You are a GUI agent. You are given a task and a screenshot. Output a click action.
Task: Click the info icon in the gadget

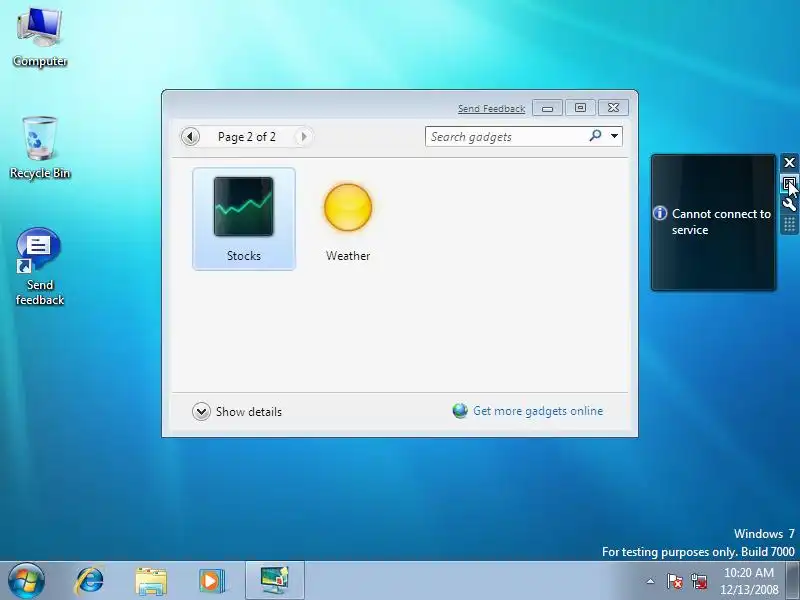point(660,213)
